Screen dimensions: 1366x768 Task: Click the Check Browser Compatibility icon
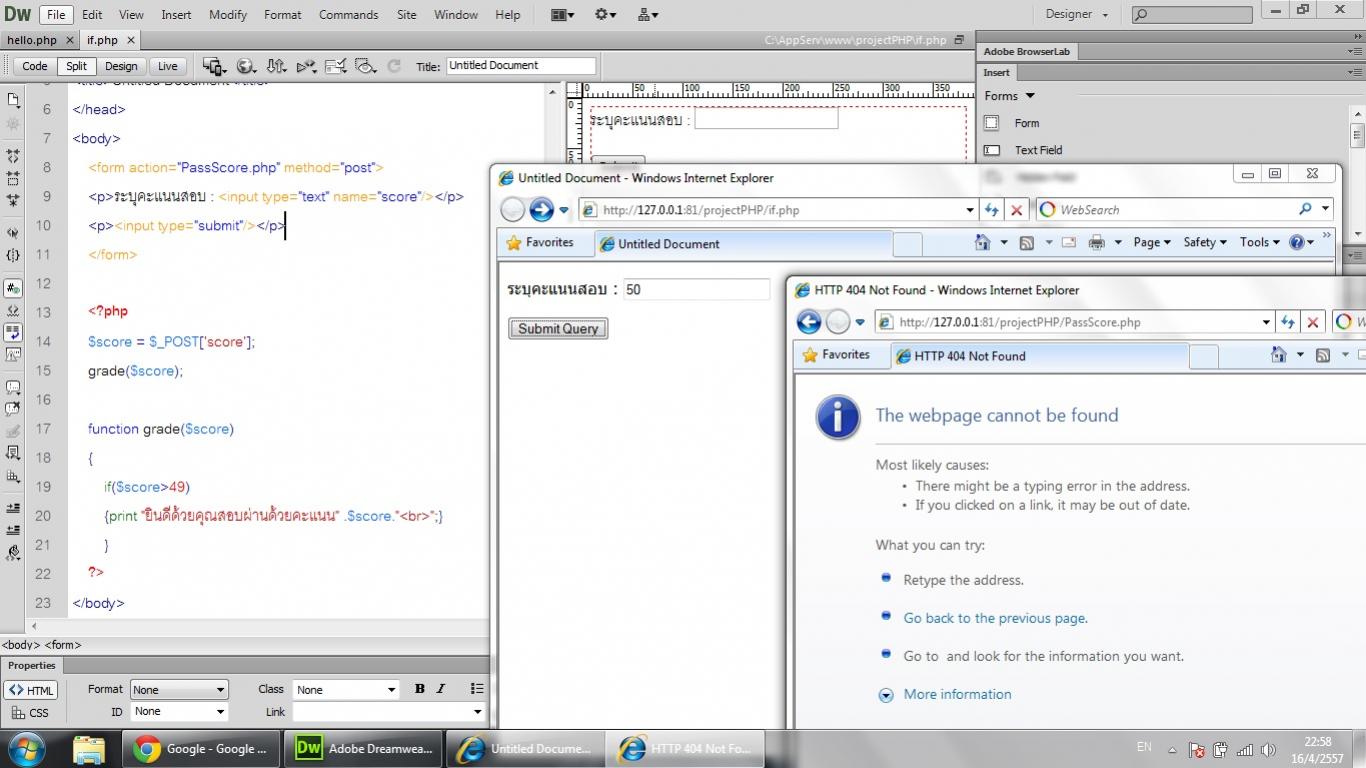coord(335,66)
